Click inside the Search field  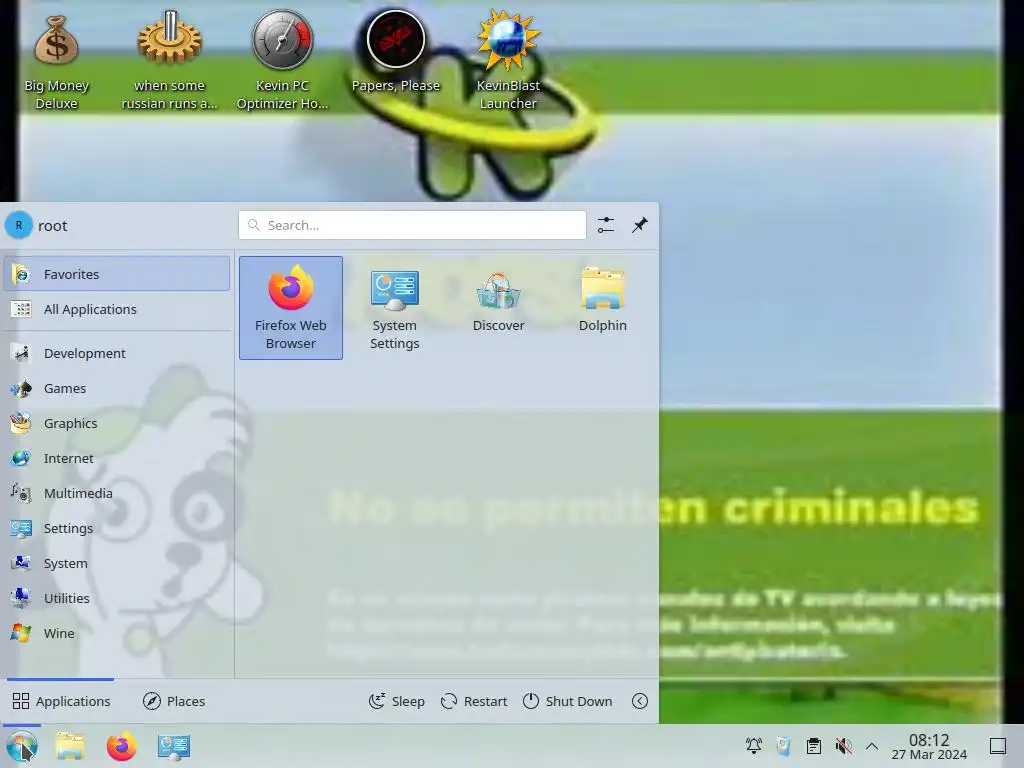point(412,225)
